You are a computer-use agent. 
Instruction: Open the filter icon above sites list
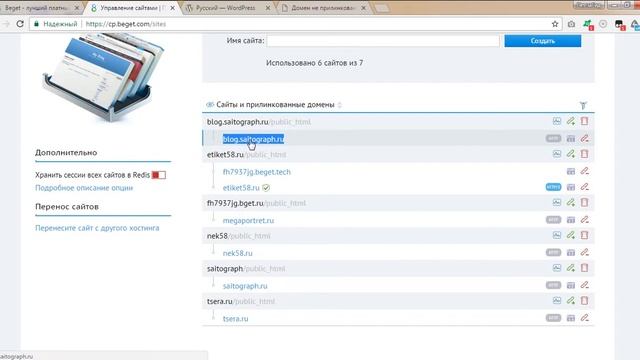coord(583,105)
